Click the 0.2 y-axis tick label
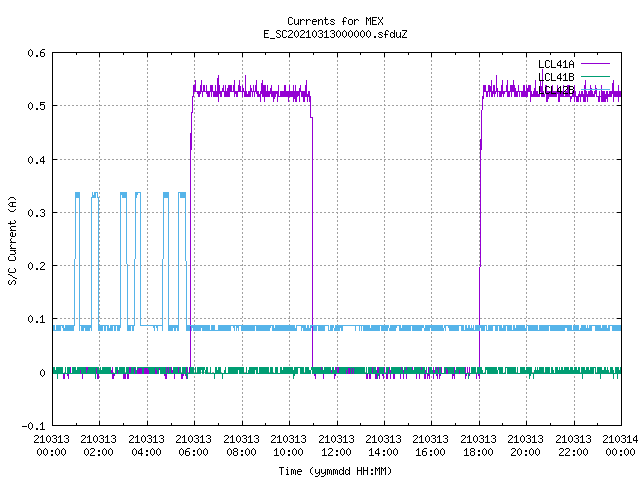The image size is (640, 480). (x=36, y=266)
